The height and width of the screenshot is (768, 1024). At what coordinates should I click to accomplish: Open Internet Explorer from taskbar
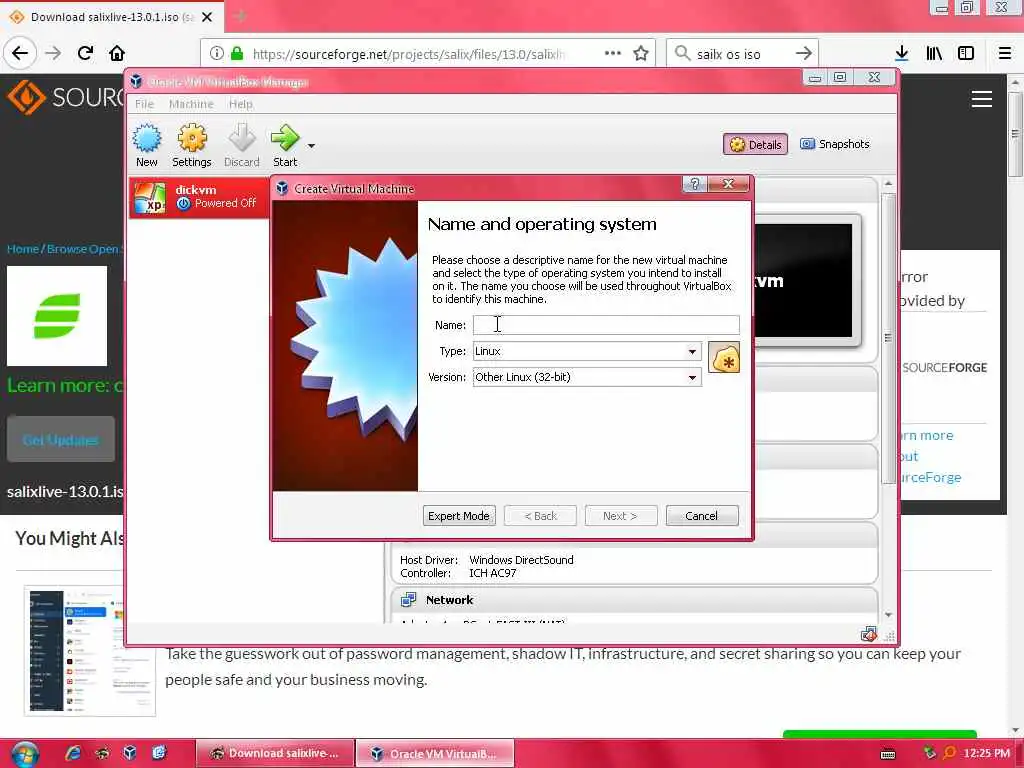[73, 753]
